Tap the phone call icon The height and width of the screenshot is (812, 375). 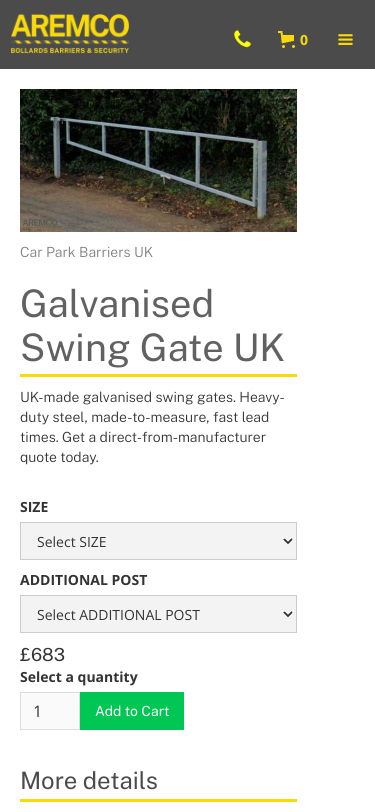click(x=242, y=39)
